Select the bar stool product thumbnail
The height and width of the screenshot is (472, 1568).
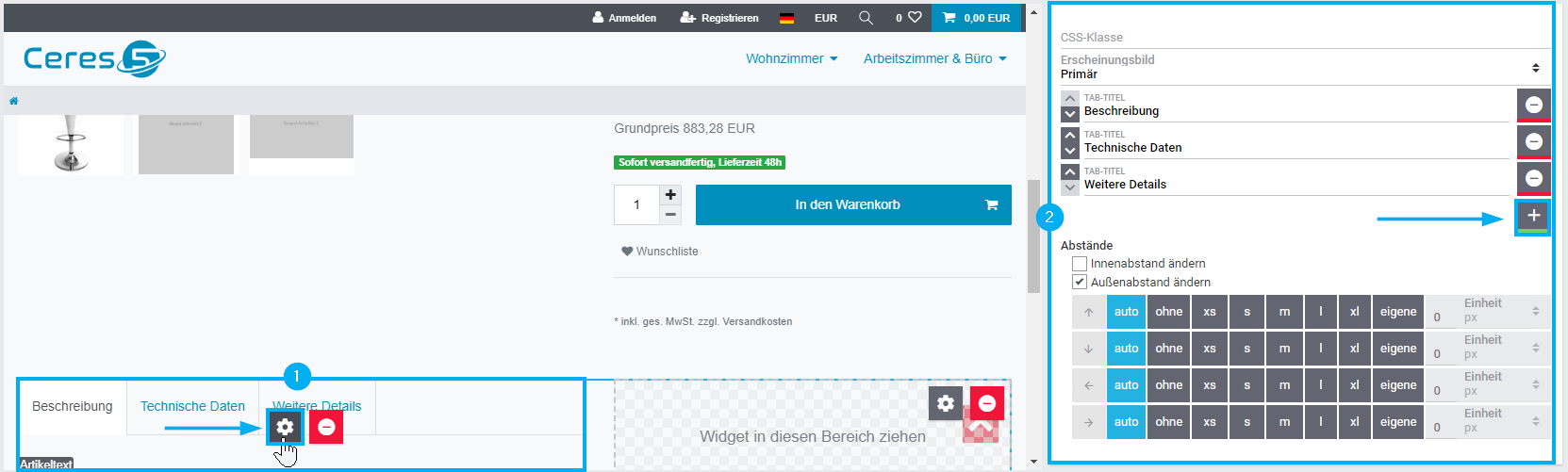pos(71,144)
